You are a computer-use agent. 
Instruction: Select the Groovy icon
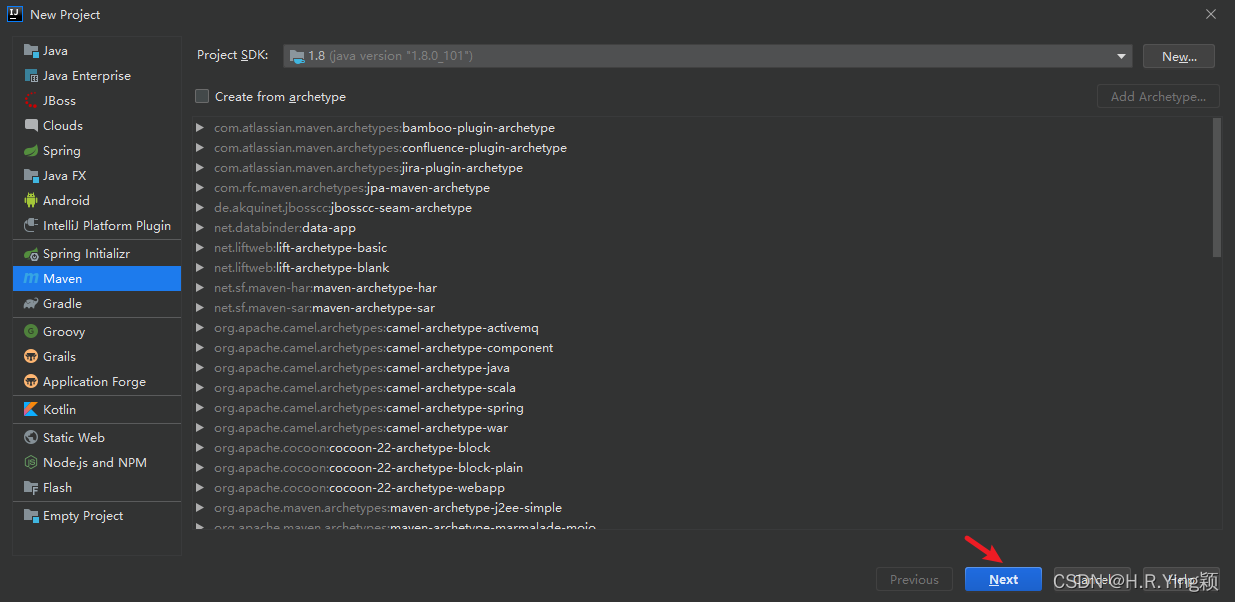pyautogui.click(x=31, y=332)
